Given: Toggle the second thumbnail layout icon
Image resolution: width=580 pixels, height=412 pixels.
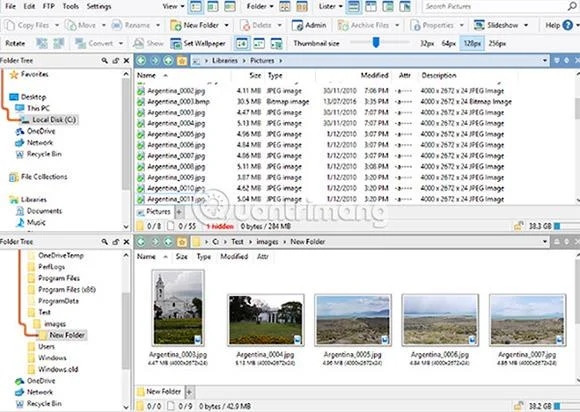Looking at the screenshot, I should [x=259, y=43].
